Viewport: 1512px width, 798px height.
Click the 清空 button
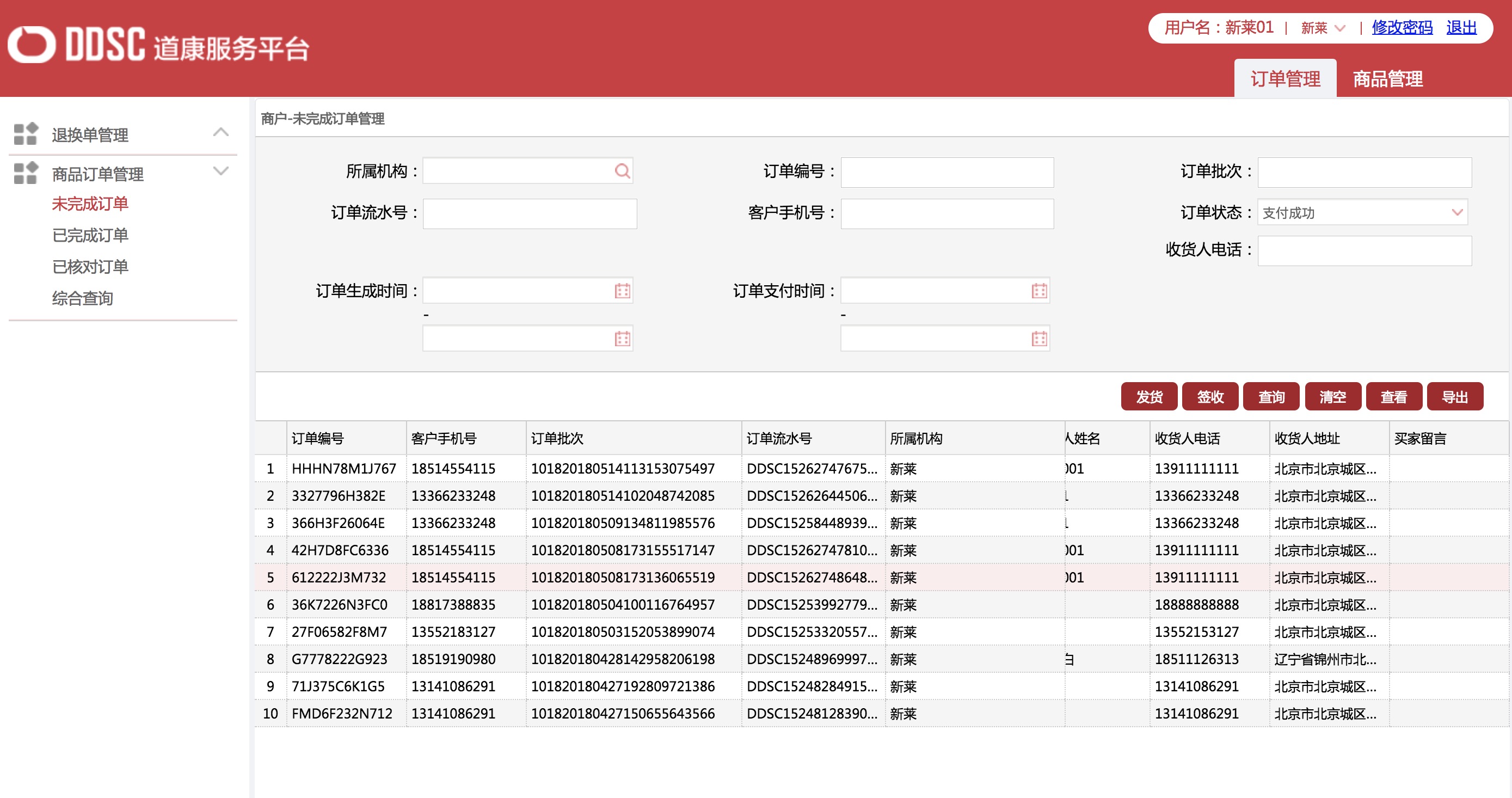pyautogui.click(x=1332, y=396)
